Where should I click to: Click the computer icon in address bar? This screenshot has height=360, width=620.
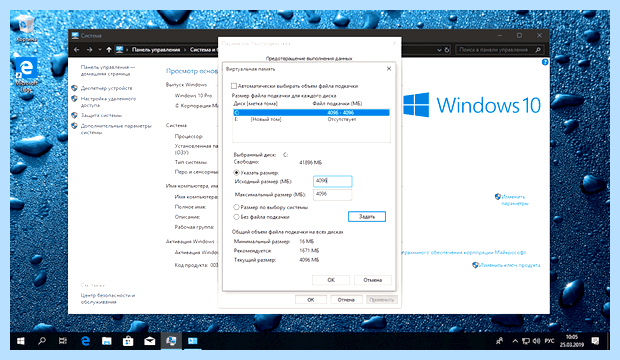[x=119, y=50]
